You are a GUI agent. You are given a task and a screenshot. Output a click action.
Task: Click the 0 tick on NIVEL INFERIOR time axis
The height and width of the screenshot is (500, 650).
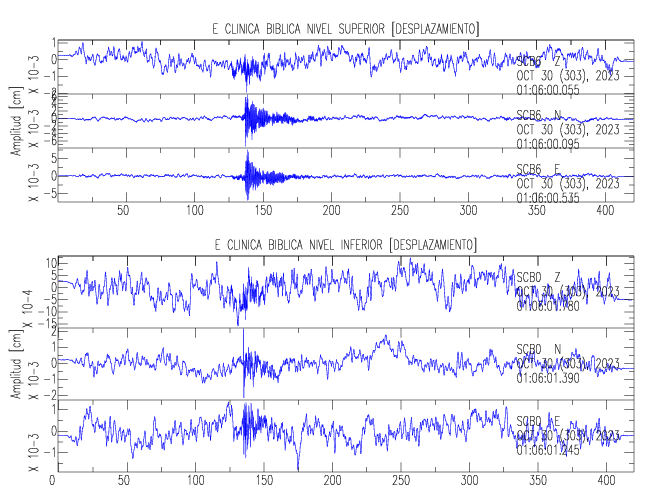(x=52, y=481)
